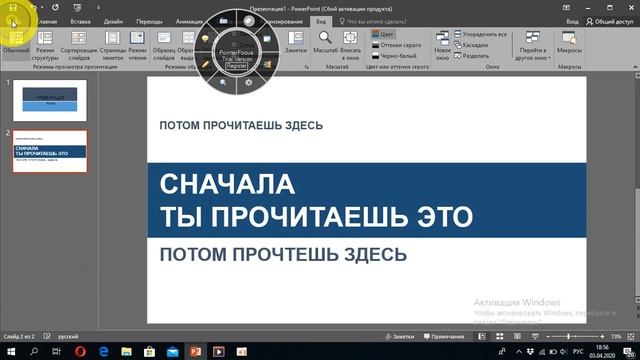
Task: Toggle the Notes (Заметки) ribbon button
Action: 296,42
